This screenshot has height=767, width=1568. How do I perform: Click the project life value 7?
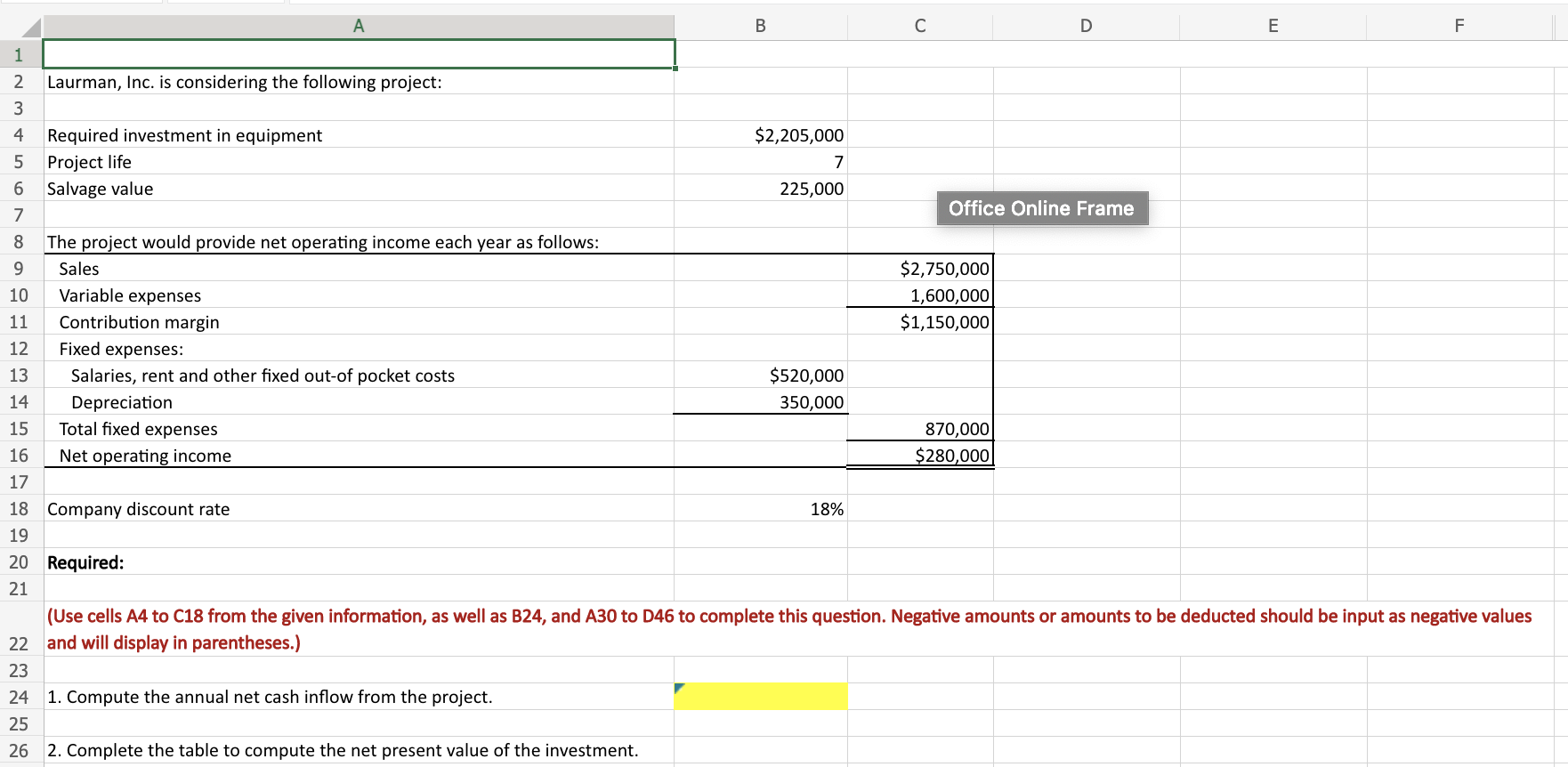(x=838, y=162)
